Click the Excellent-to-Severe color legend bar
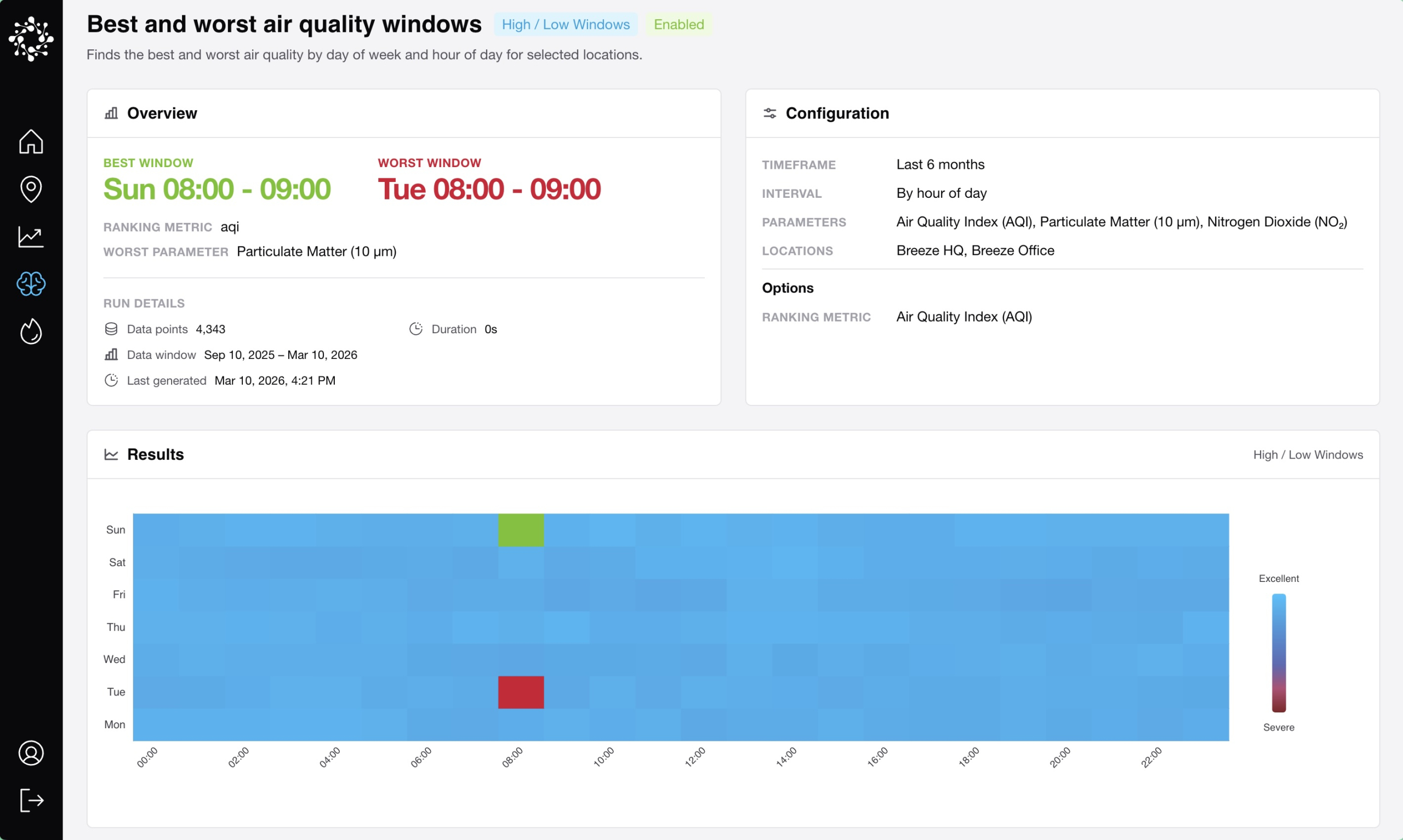This screenshot has height=840, width=1403. pyautogui.click(x=1279, y=653)
